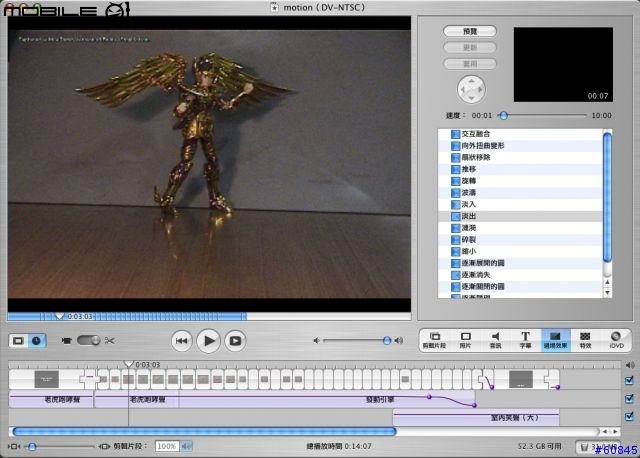Toggle the second audio track checkbox
Screen dimensions: 640x458
pos(629,416)
